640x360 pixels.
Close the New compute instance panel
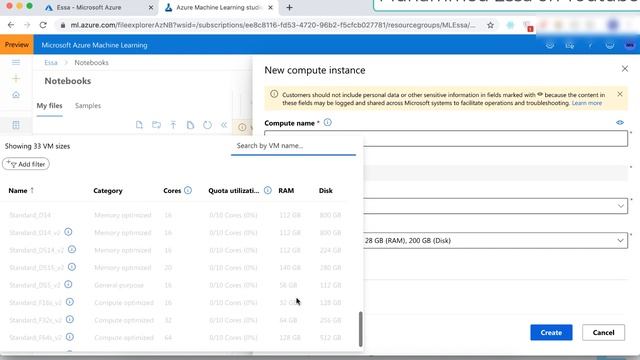[x=625, y=69]
